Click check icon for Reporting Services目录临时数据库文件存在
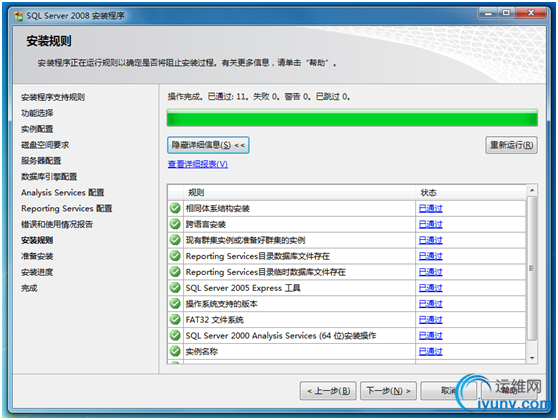Screen dimensions: 558x420 (175, 272)
